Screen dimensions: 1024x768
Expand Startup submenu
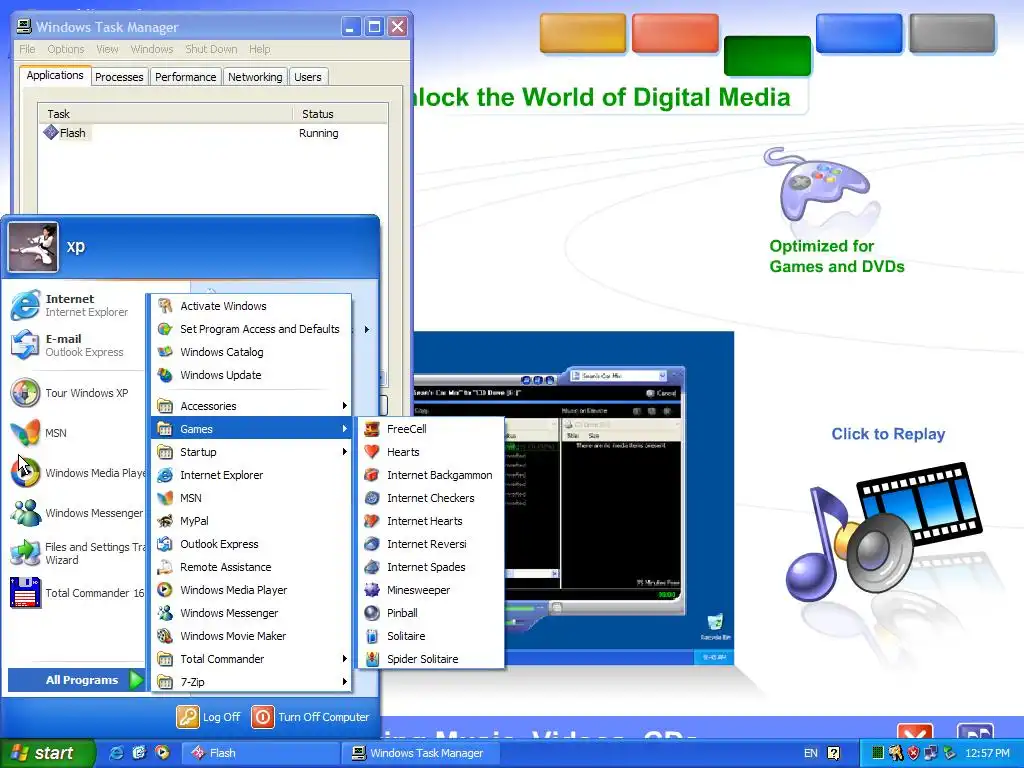click(251, 452)
